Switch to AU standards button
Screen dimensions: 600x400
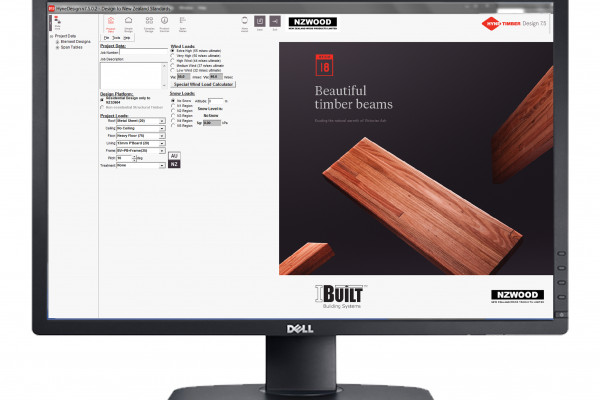(x=174, y=156)
